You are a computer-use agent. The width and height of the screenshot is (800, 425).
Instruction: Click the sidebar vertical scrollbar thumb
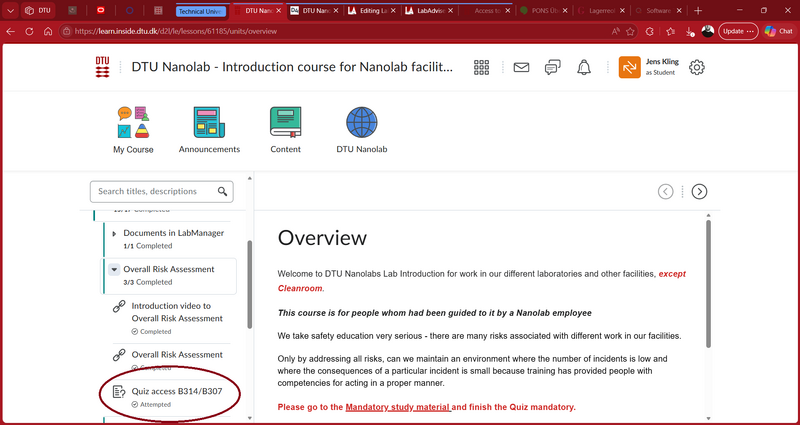(249, 284)
